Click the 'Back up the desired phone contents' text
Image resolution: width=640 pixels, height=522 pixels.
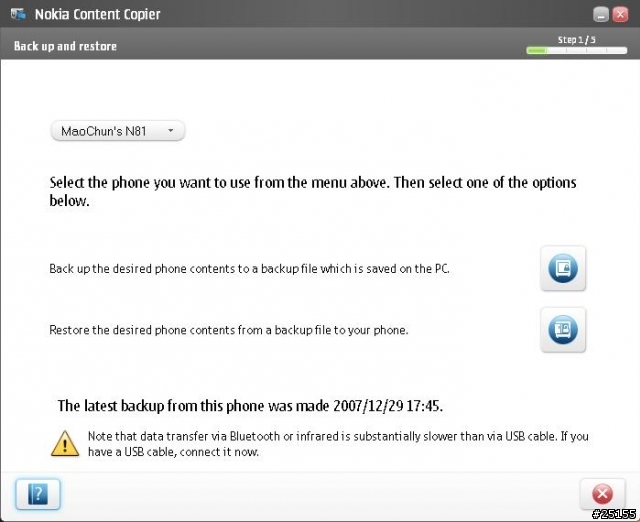249,269
